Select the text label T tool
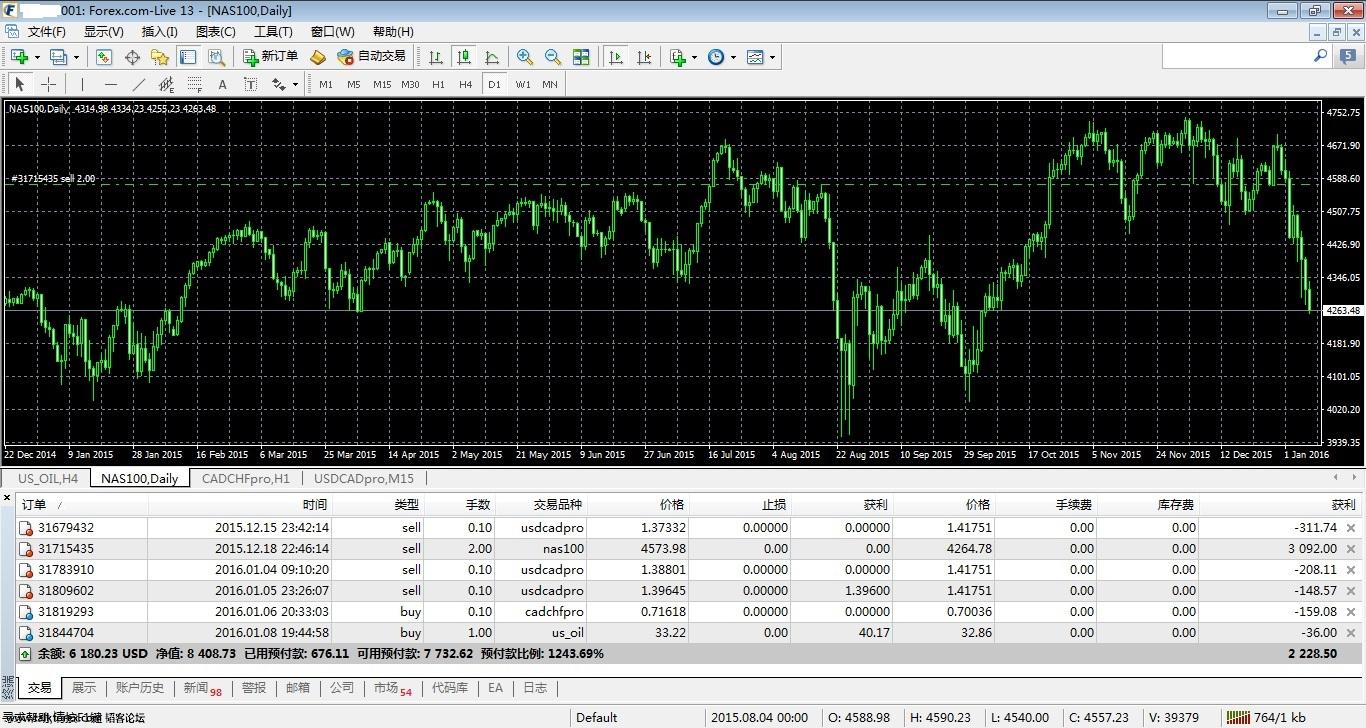 250,84
